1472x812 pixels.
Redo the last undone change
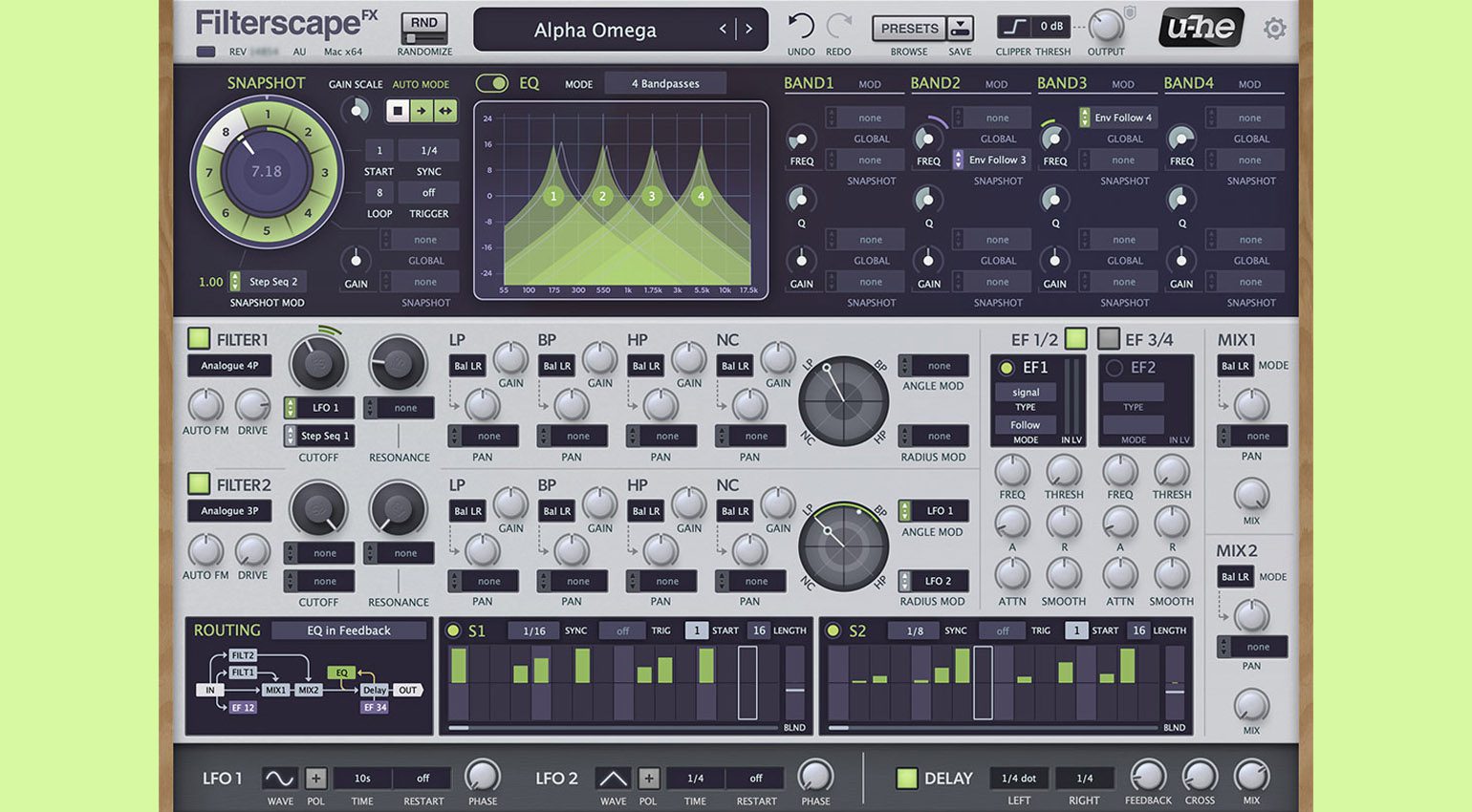tap(838, 27)
